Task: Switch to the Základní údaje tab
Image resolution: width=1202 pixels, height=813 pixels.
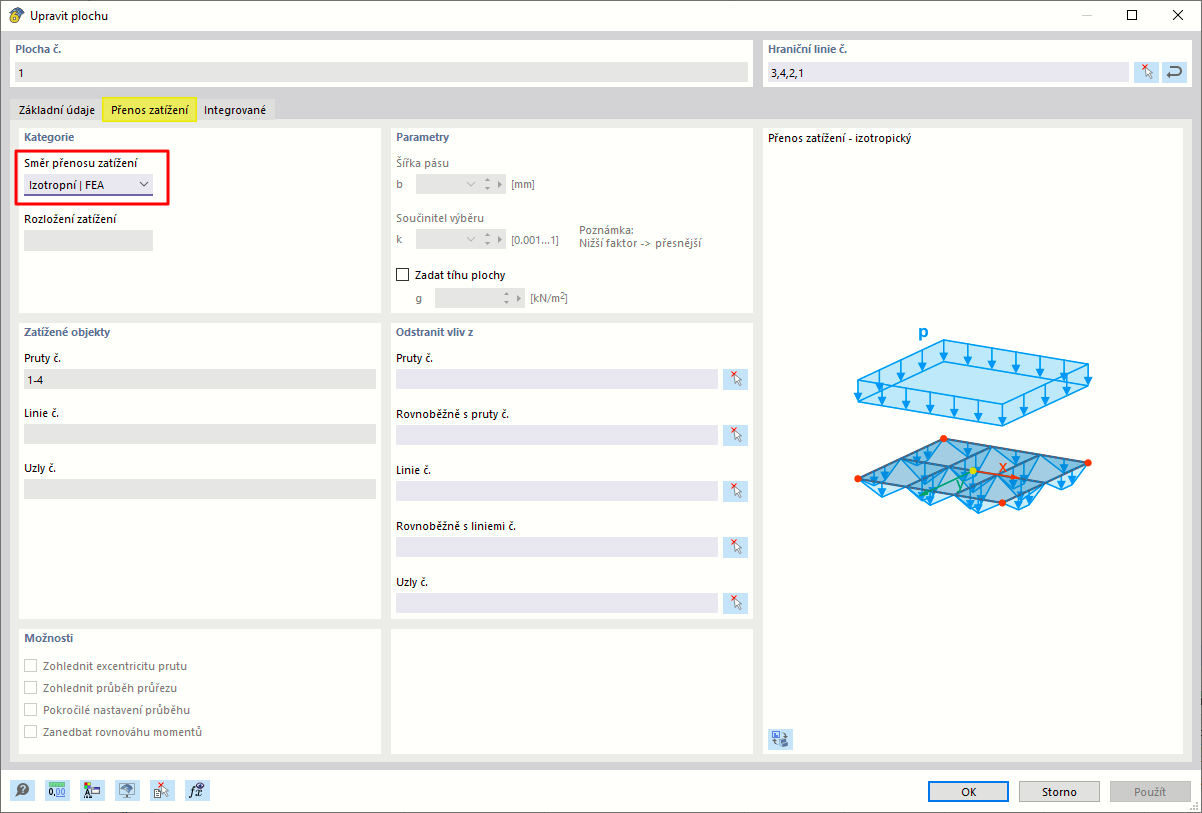Action: pyautogui.click(x=56, y=110)
